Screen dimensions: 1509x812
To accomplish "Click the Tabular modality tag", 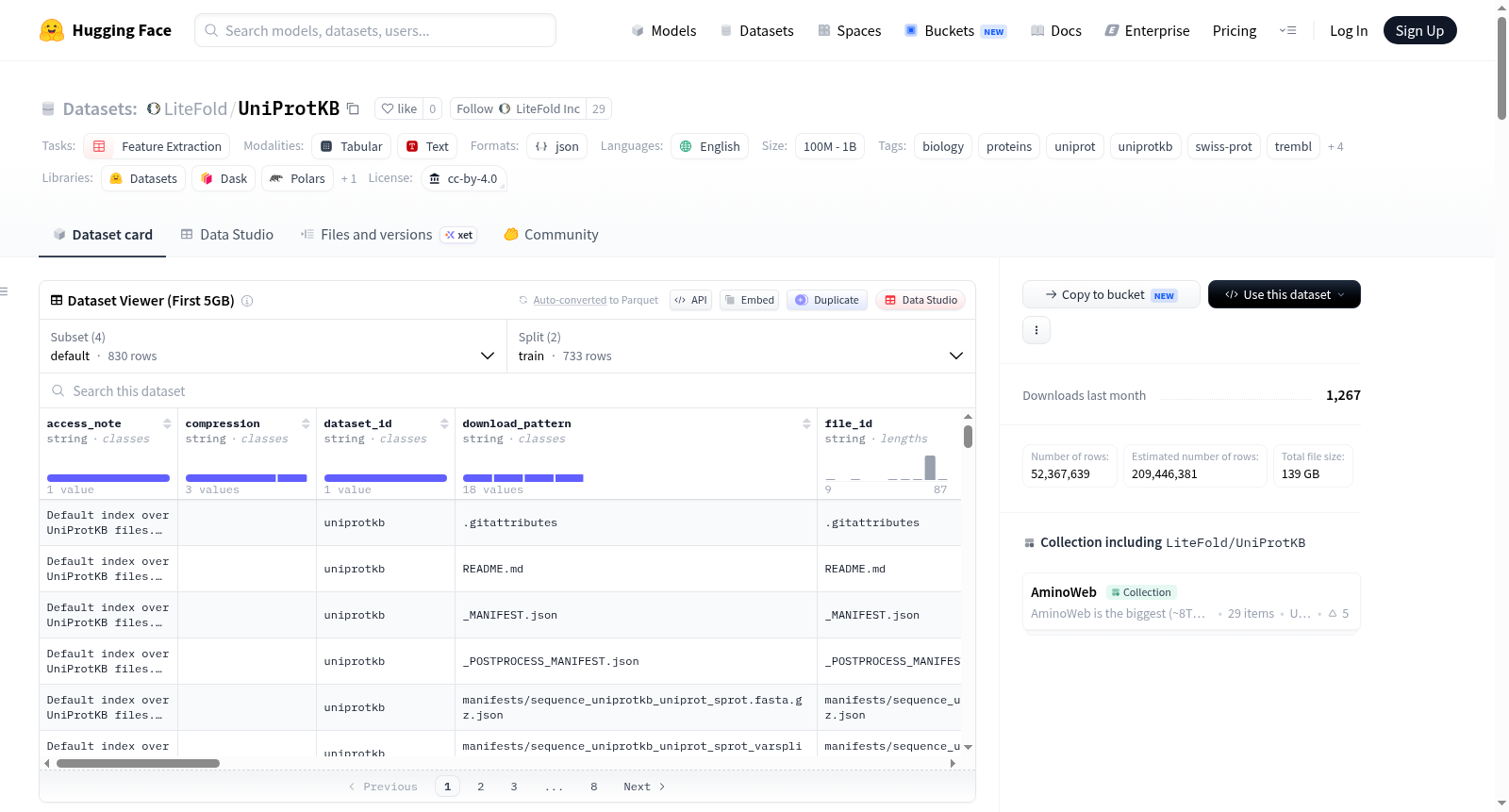I will [351, 146].
